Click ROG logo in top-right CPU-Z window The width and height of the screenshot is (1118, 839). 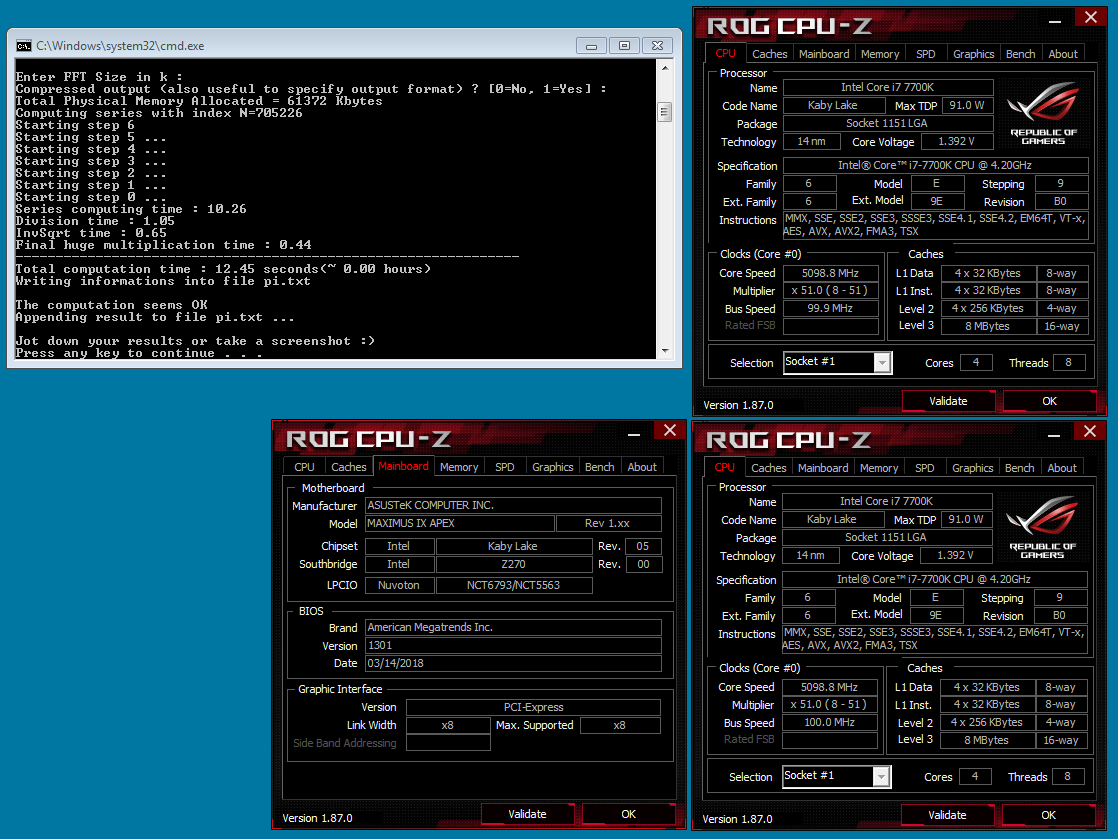pyautogui.click(x=1042, y=113)
